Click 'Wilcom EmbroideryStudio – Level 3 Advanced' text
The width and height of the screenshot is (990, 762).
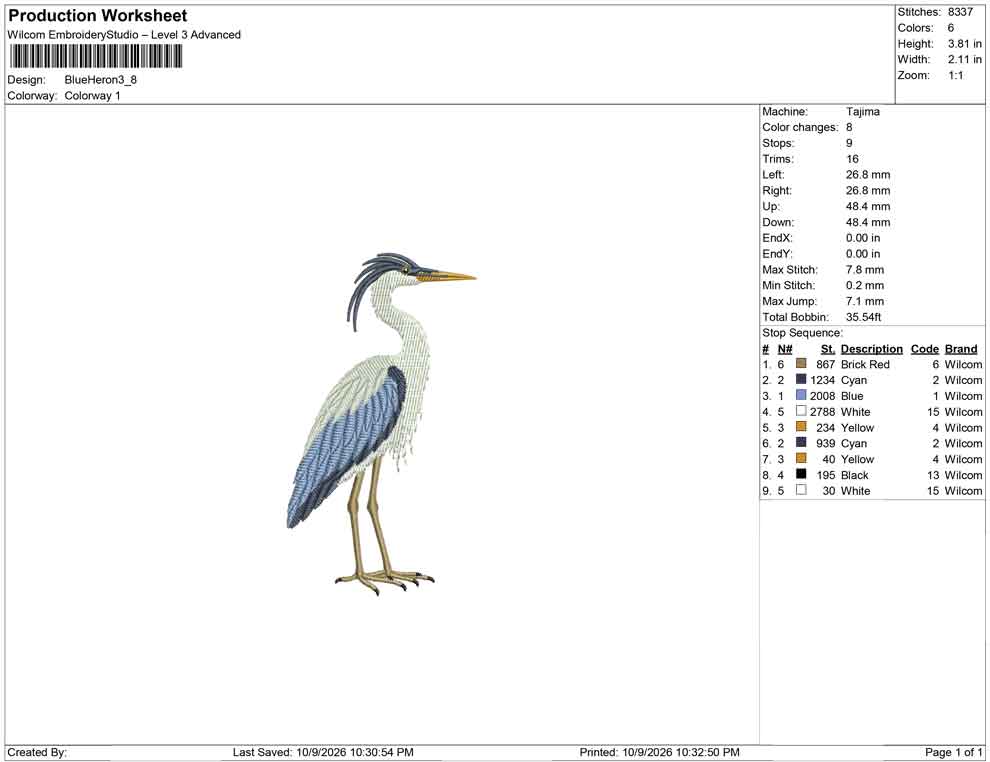(124, 35)
